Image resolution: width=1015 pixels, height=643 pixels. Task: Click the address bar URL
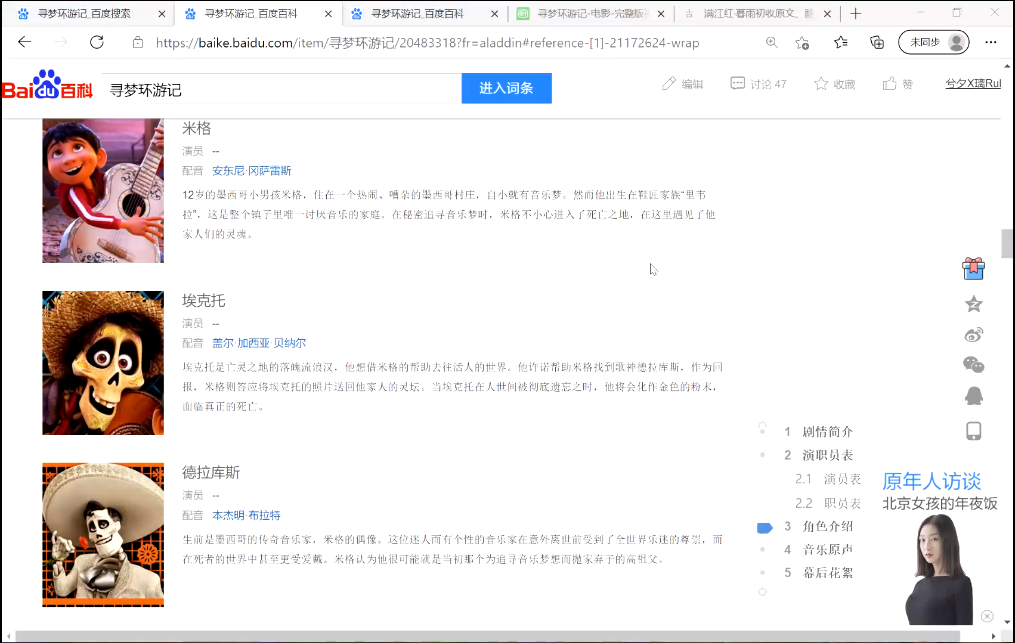427,43
